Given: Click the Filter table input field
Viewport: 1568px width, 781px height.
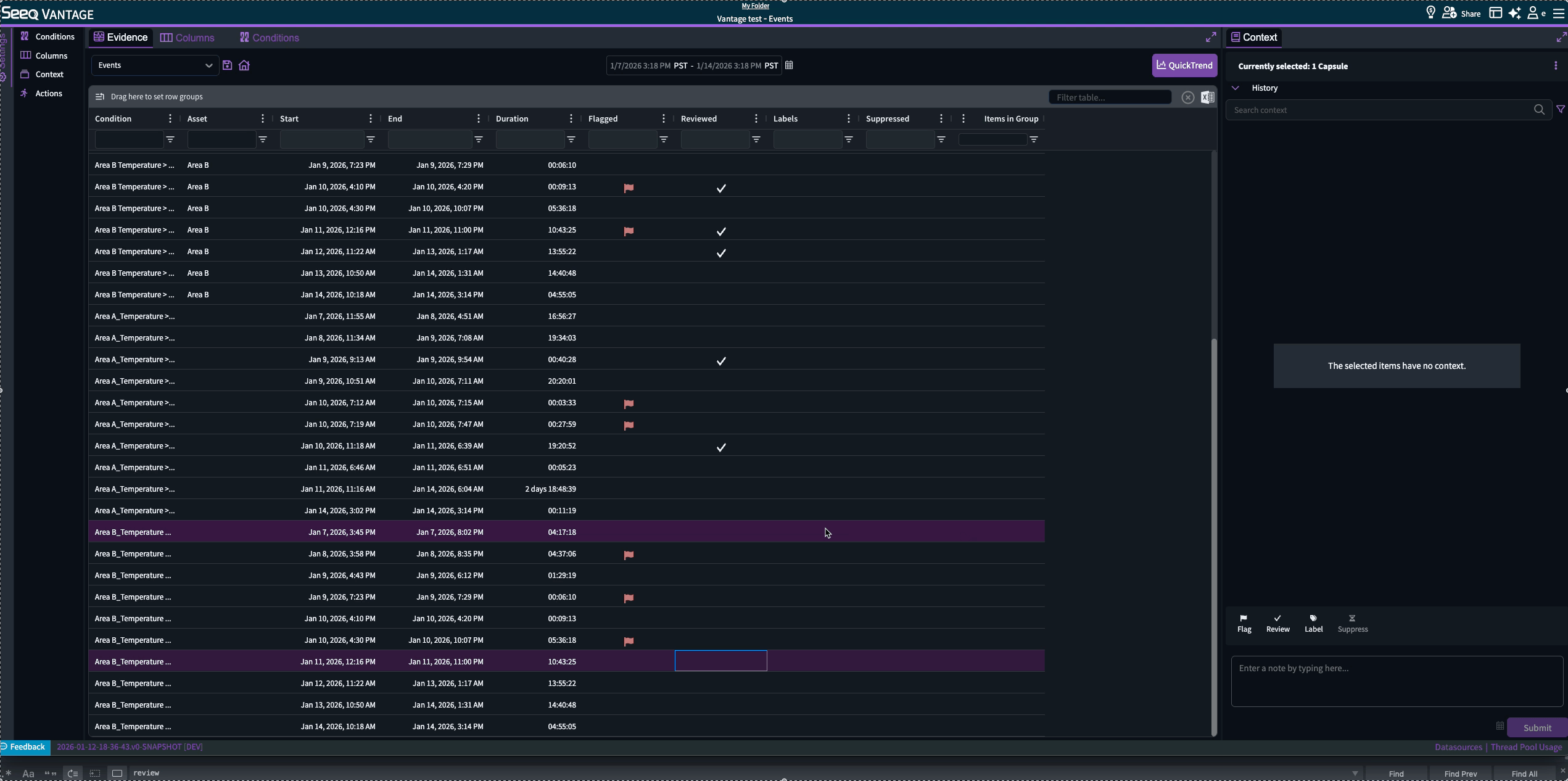Looking at the screenshot, I should (x=1110, y=97).
